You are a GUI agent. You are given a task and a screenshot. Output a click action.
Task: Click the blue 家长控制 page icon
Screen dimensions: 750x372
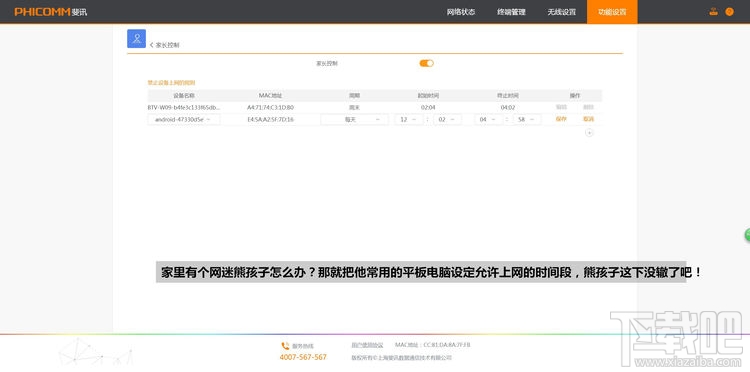click(136, 39)
